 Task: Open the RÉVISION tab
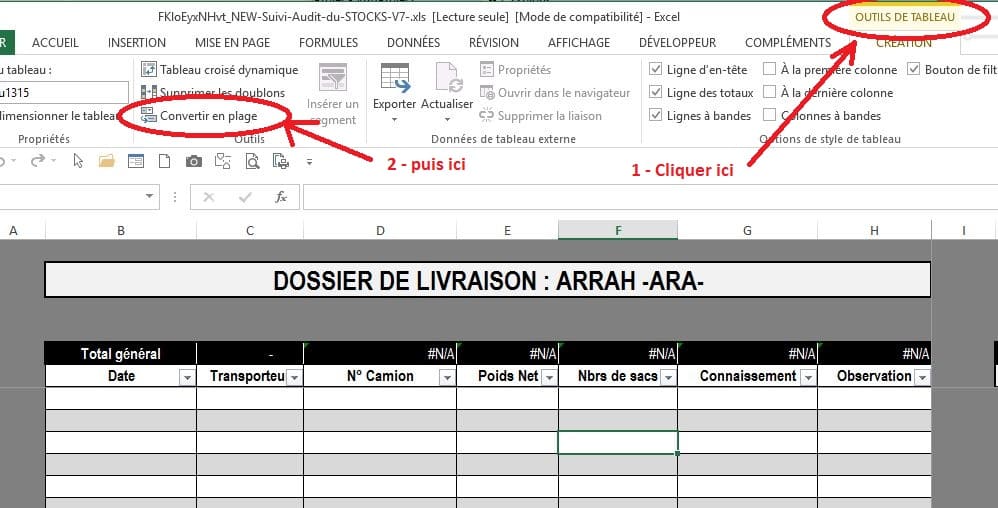(494, 43)
